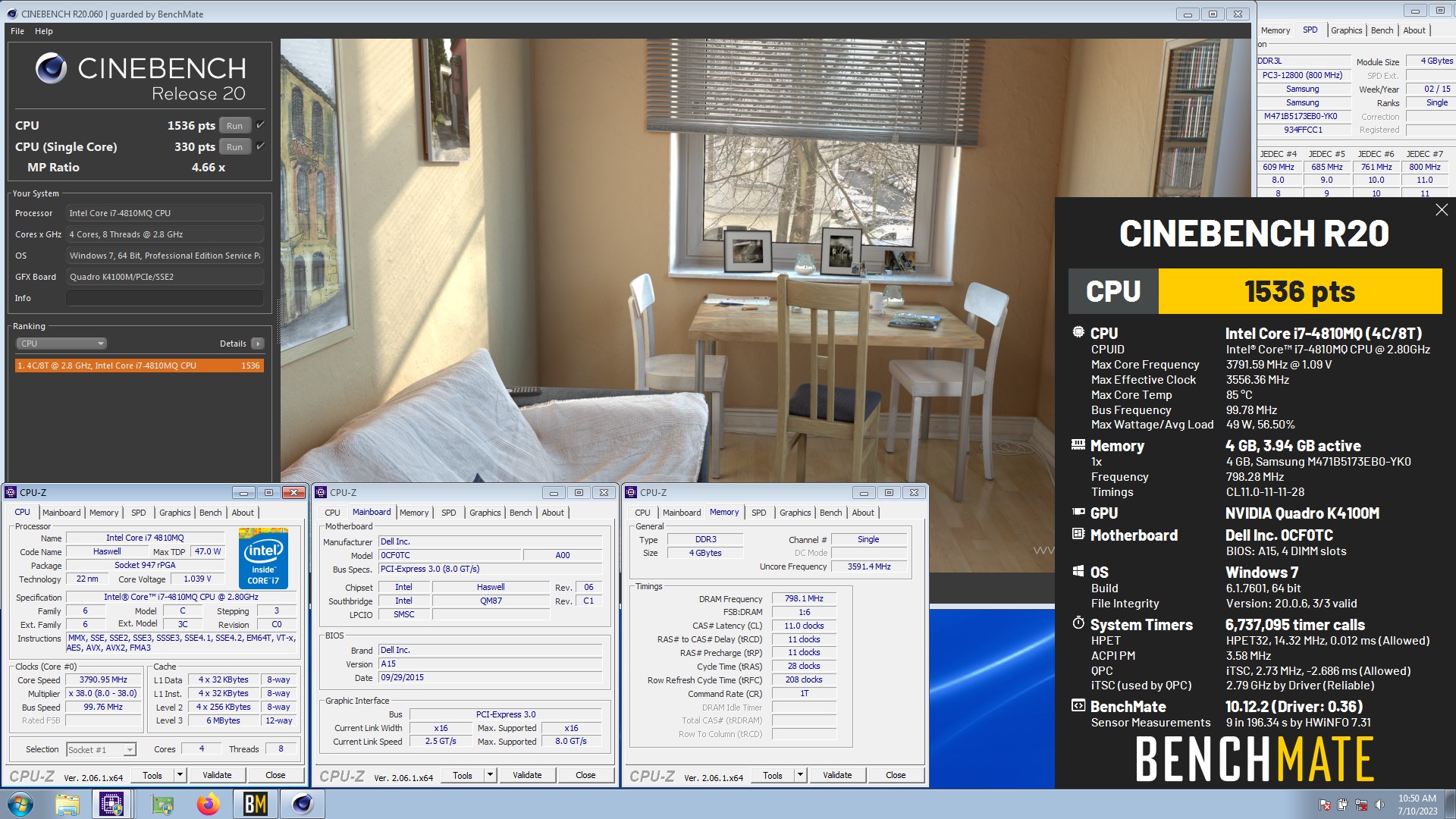Open the Windows Start menu orb

click(20, 804)
